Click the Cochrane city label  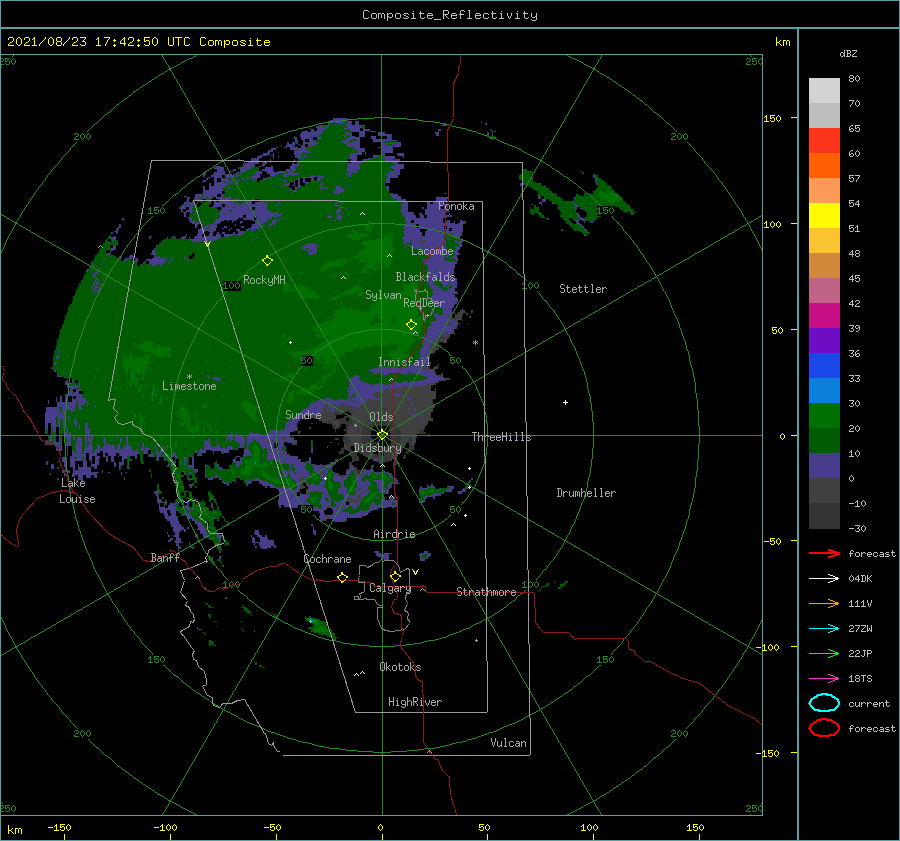pos(327,559)
